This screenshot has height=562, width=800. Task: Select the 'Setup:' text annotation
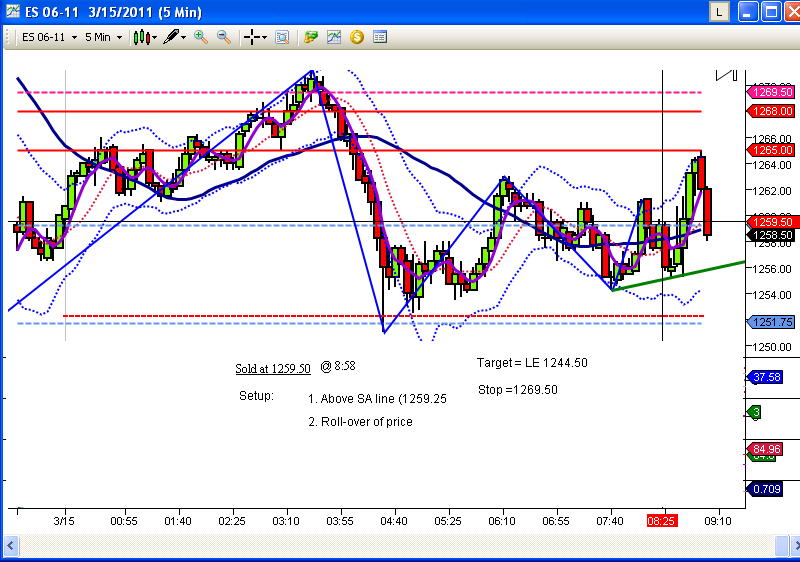[x=257, y=396]
